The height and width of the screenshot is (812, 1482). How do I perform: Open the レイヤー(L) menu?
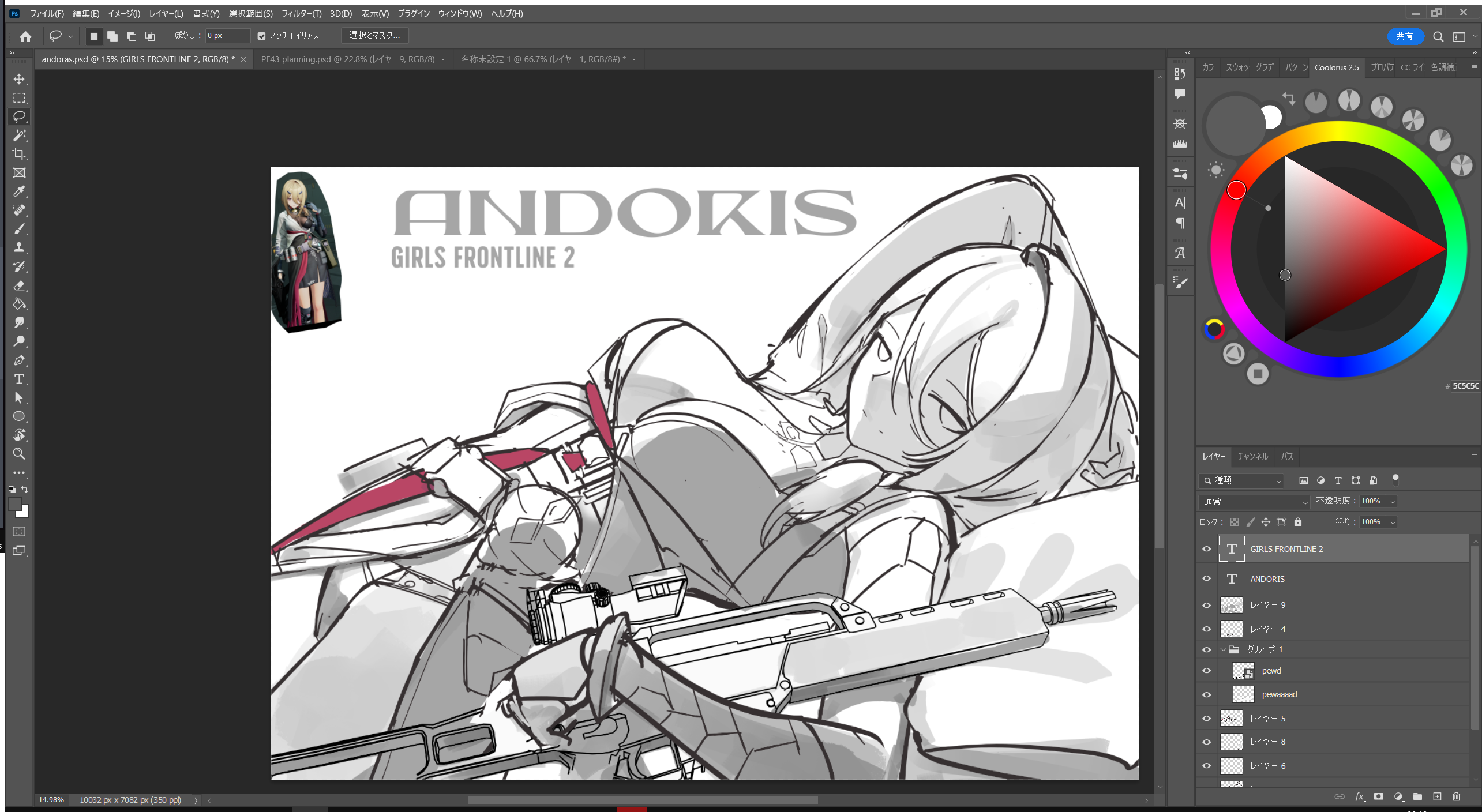(x=166, y=13)
